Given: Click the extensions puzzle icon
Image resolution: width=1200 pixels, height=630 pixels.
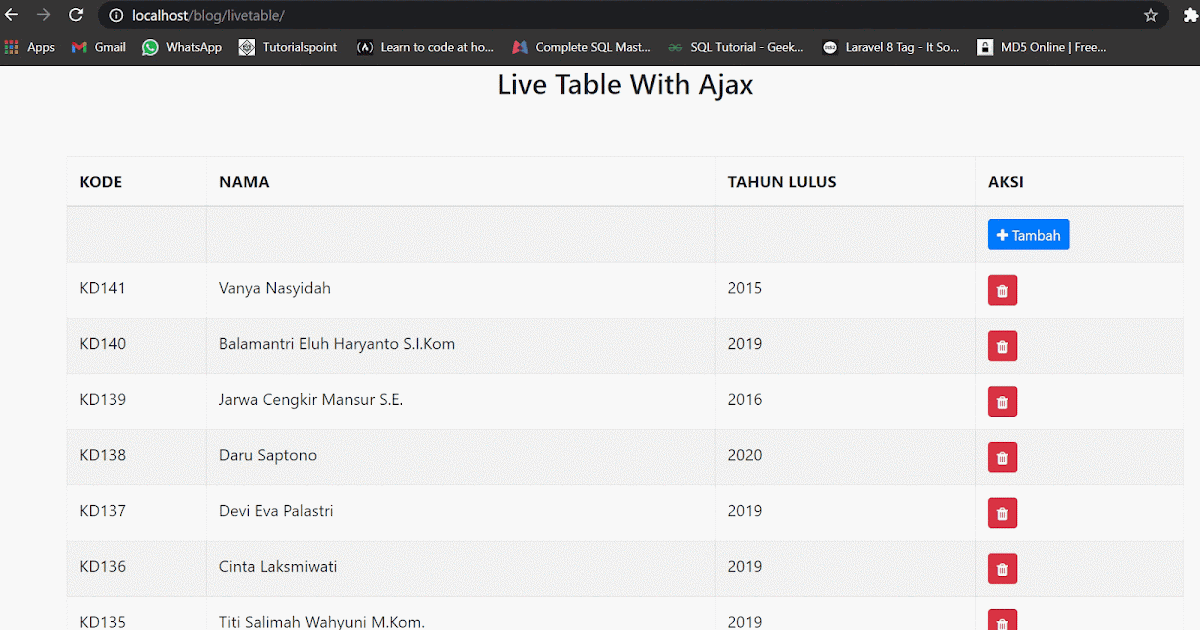Looking at the screenshot, I should coord(1188,15).
